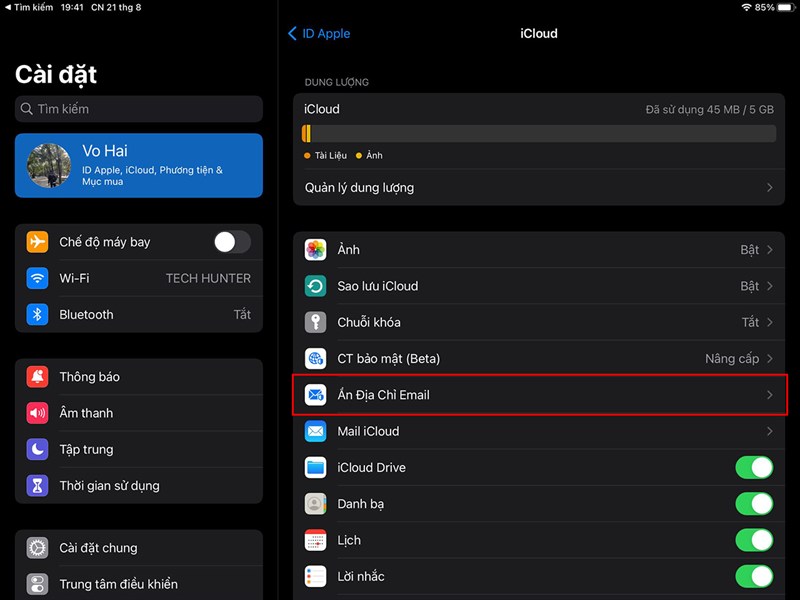Turn on Chế độ máy bay toggle
This screenshot has height=600, width=800.
231,241
